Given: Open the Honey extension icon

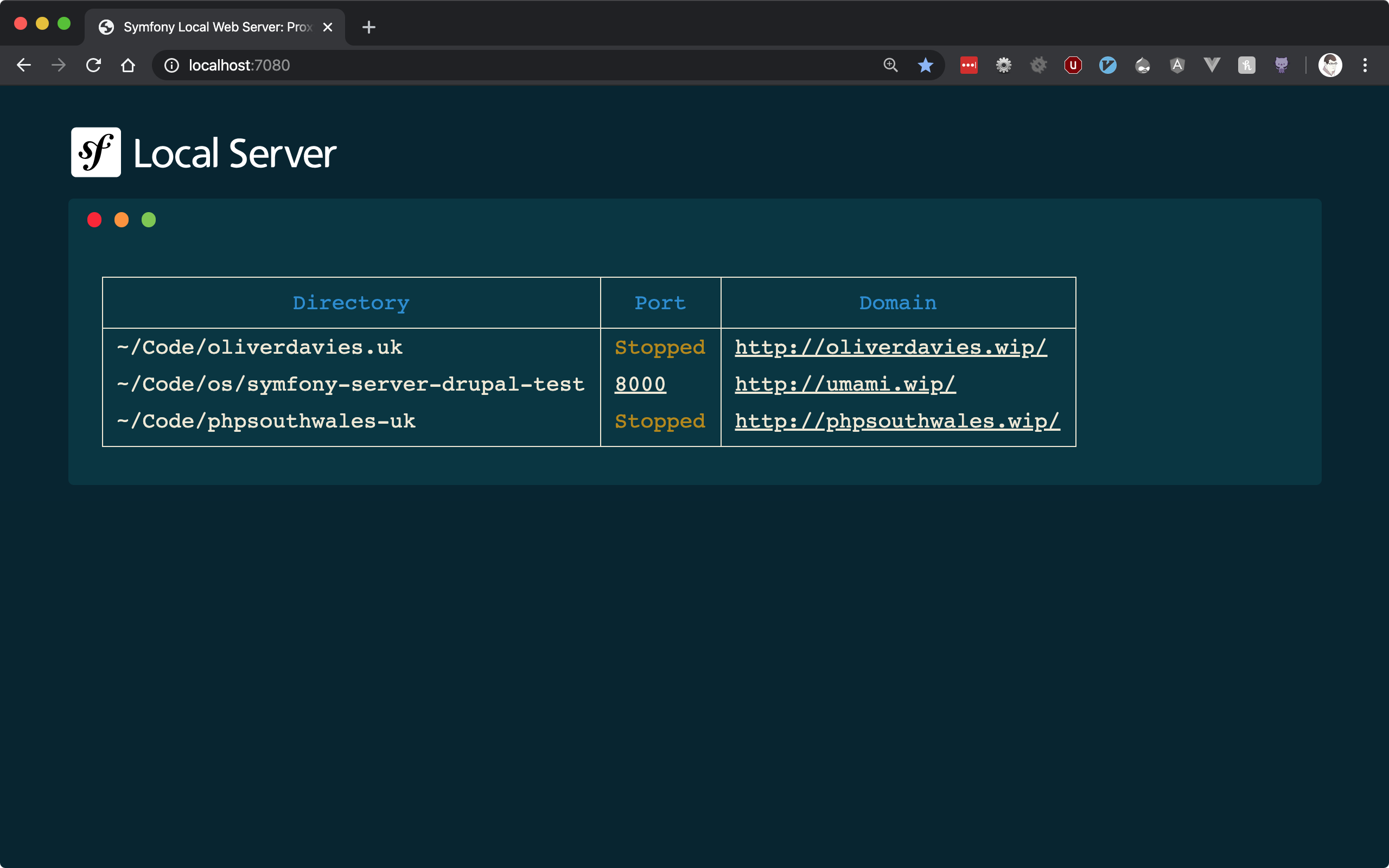Looking at the screenshot, I should [x=1247, y=65].
